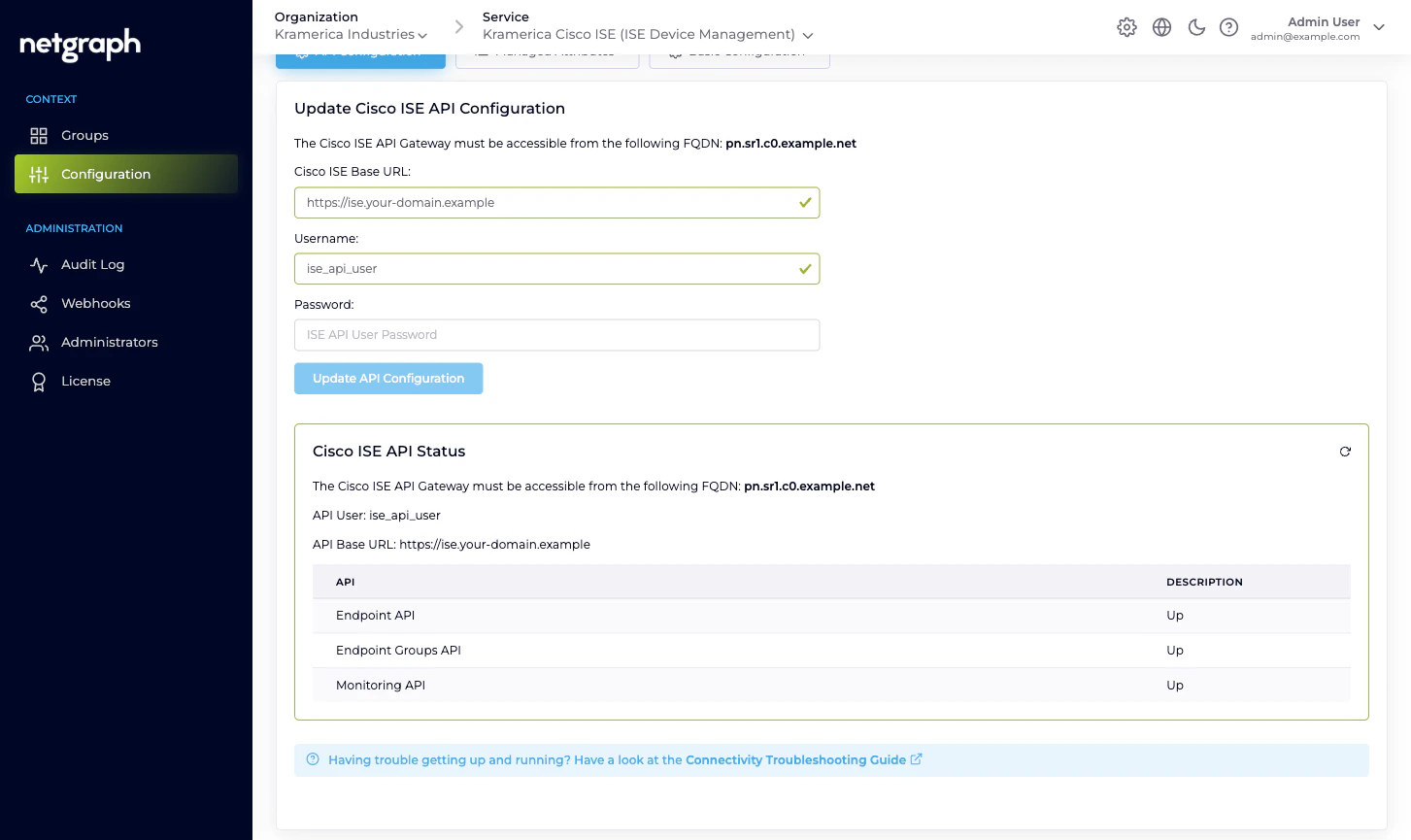Open the Groups section icon in sidebar
Viewport: 1411px width, 840px height.
39,135
